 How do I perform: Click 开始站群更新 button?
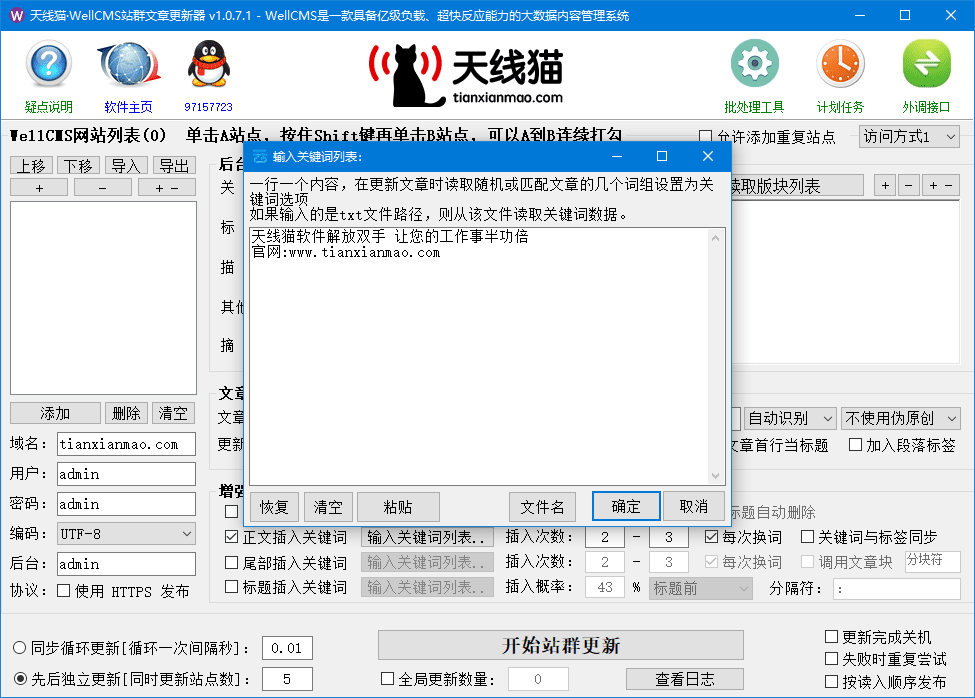pos(561,645)
